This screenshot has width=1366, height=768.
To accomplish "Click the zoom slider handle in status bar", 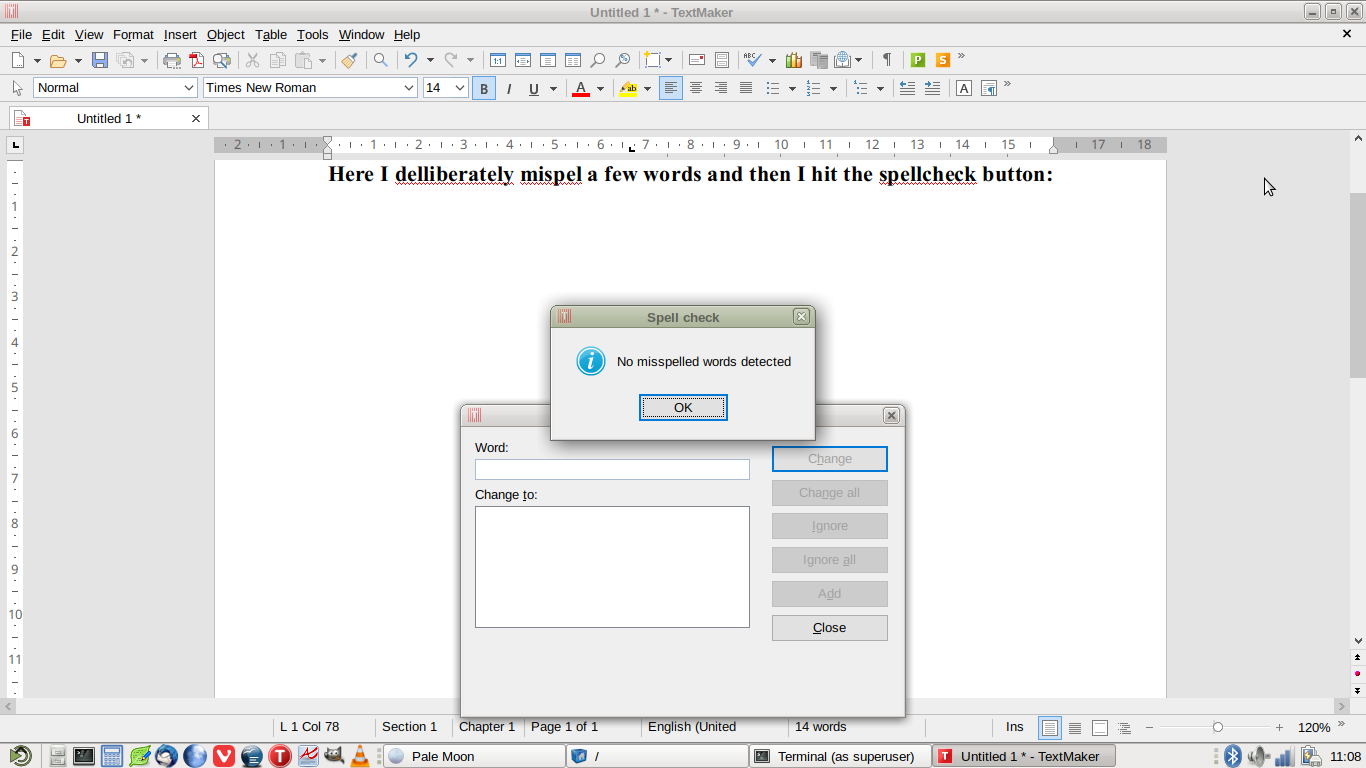I will click(x=1217, y=727).
